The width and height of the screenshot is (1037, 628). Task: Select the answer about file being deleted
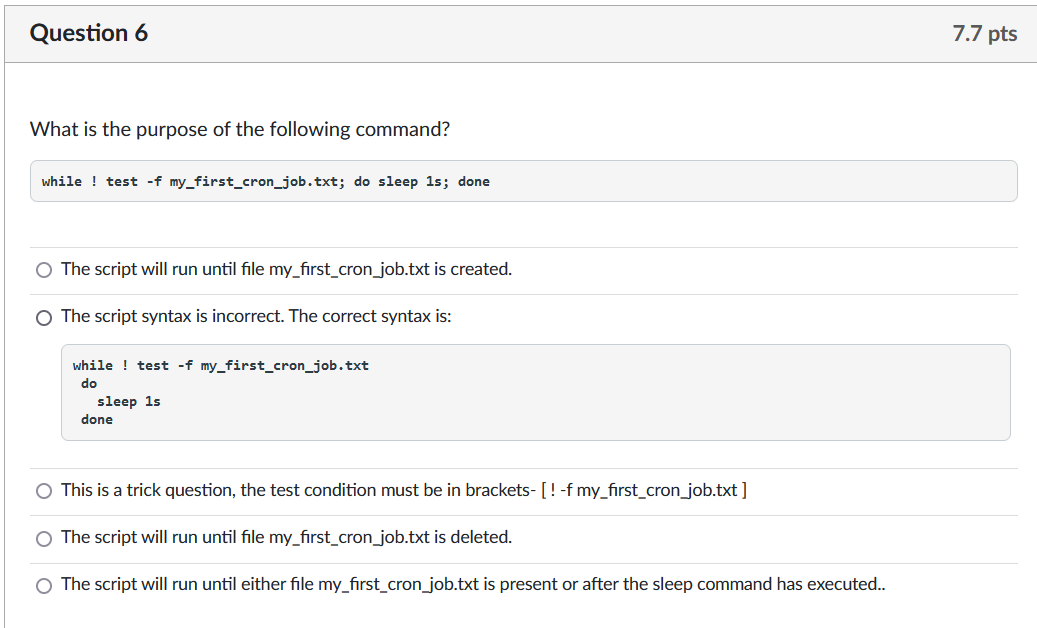coord(285,537)
